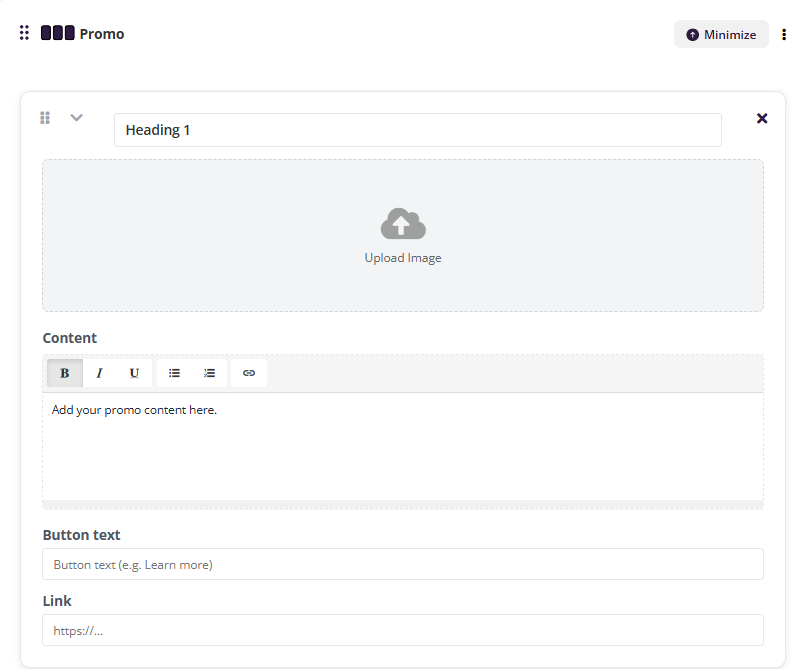Click the three-column Promo block icon
Image resolution: width=803 pixels, height=669 pixels.
pyautogui.click(x=57, y=33)
